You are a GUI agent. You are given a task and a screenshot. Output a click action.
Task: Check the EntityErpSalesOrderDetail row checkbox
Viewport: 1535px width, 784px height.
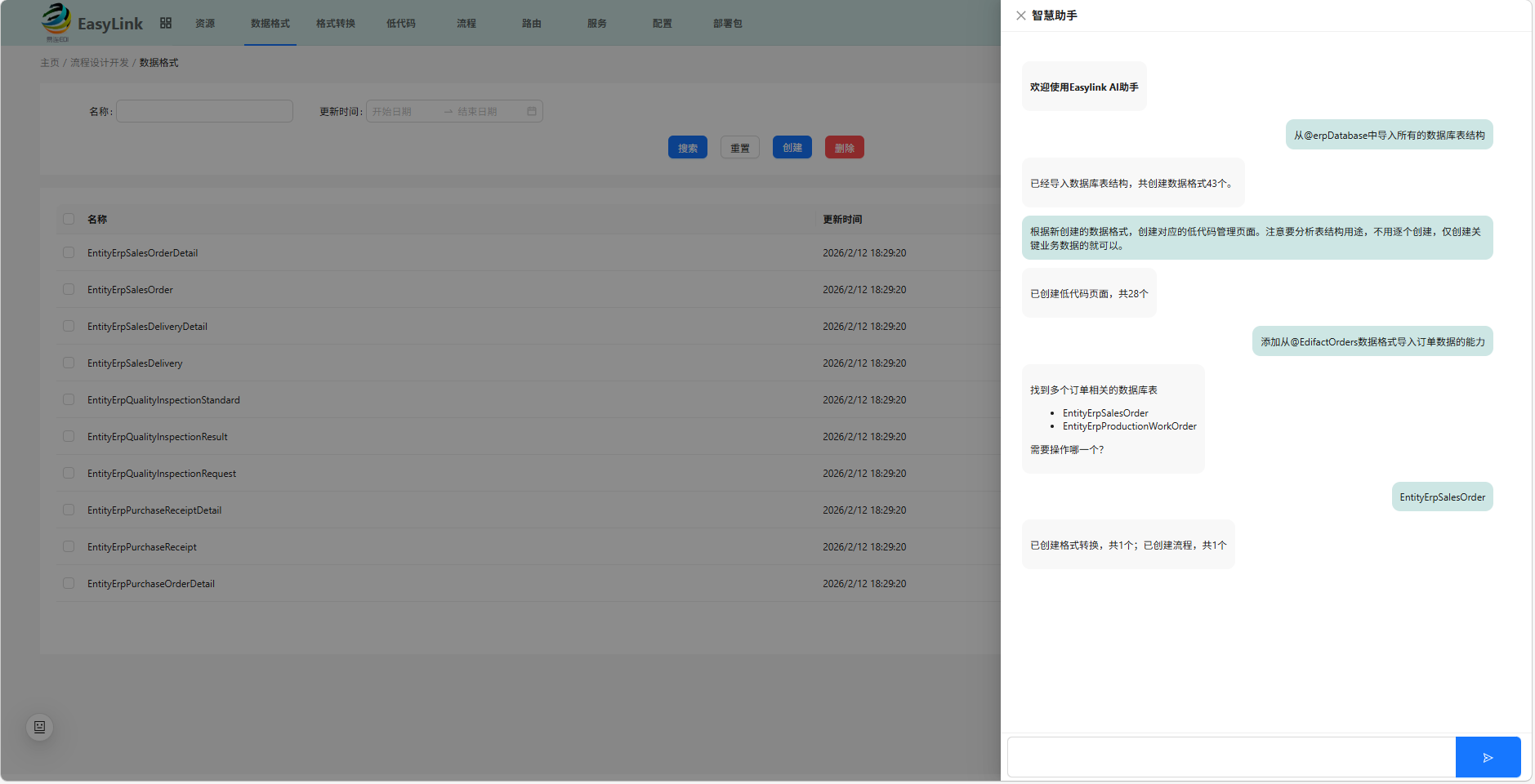point(69,253)
